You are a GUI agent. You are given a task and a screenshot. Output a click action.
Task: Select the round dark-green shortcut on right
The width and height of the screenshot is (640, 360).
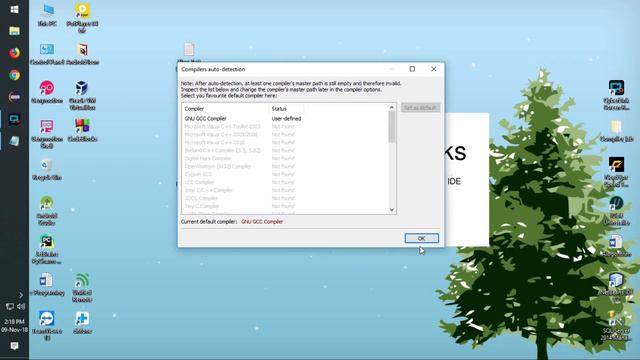click(x=616, y=210)
